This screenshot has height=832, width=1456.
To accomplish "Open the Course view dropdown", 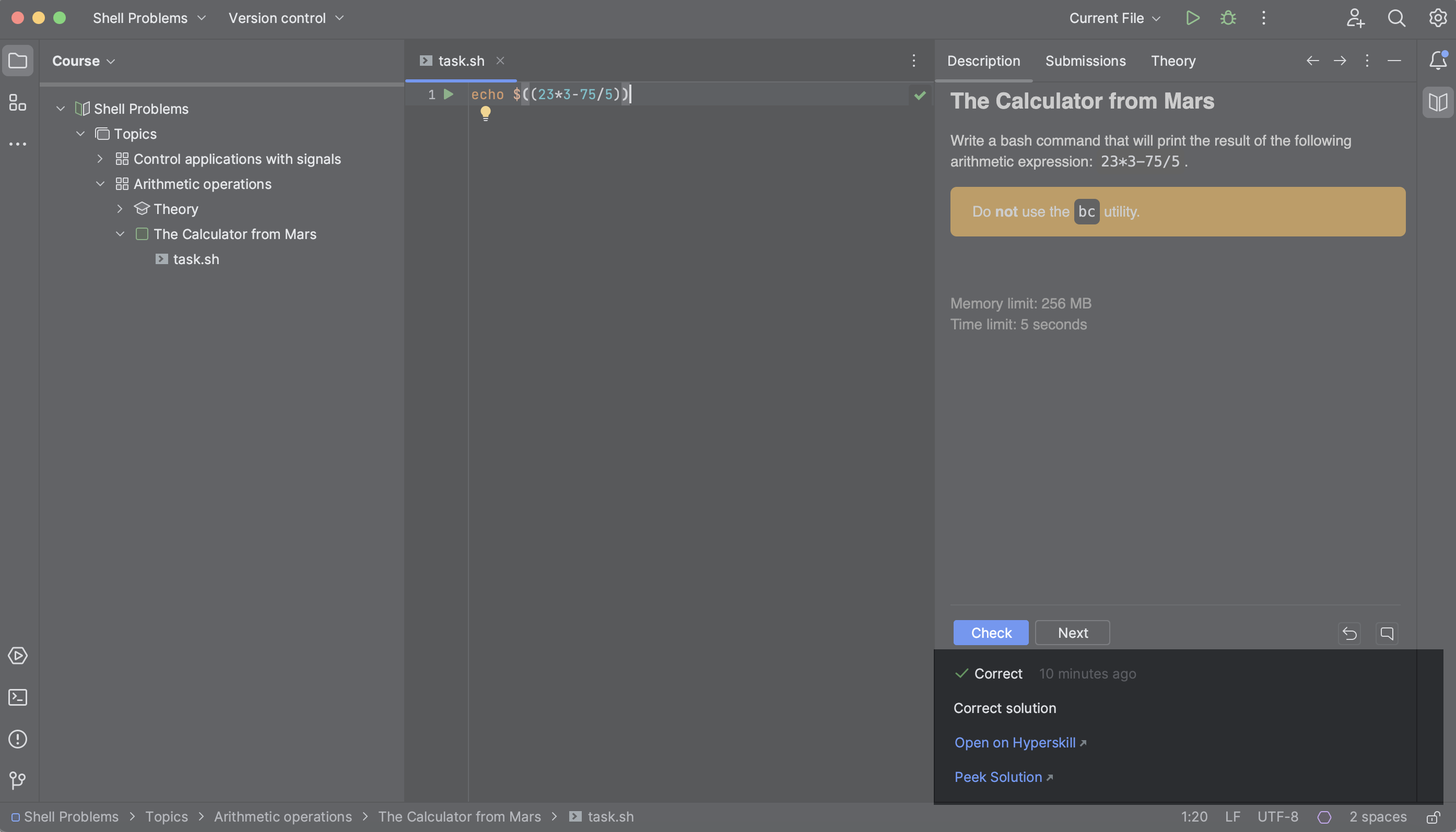I will 84,61.
